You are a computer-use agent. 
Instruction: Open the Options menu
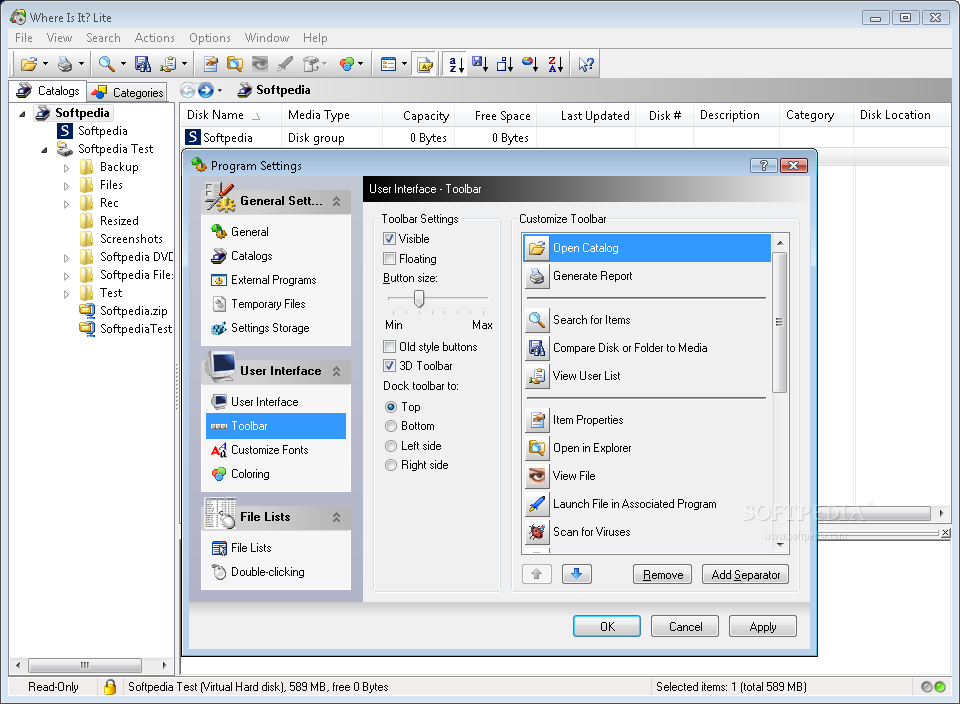[x=209, y=38]
